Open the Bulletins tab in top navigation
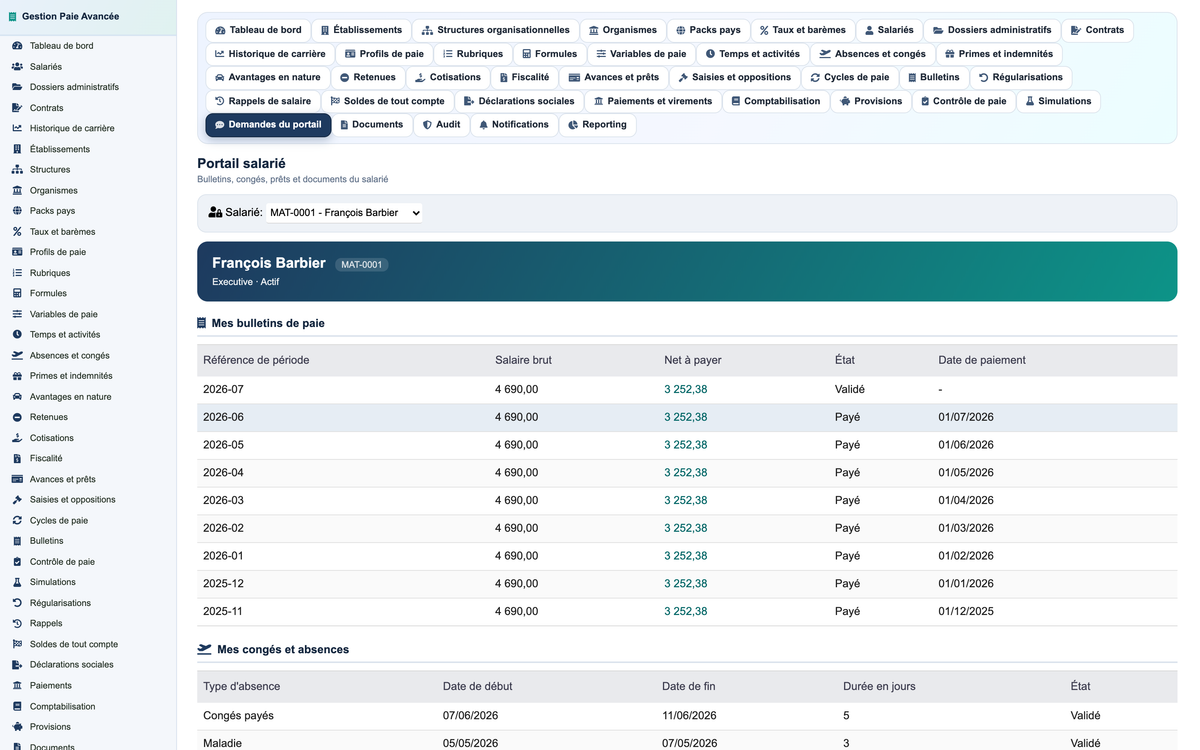 tap(933, 77)
